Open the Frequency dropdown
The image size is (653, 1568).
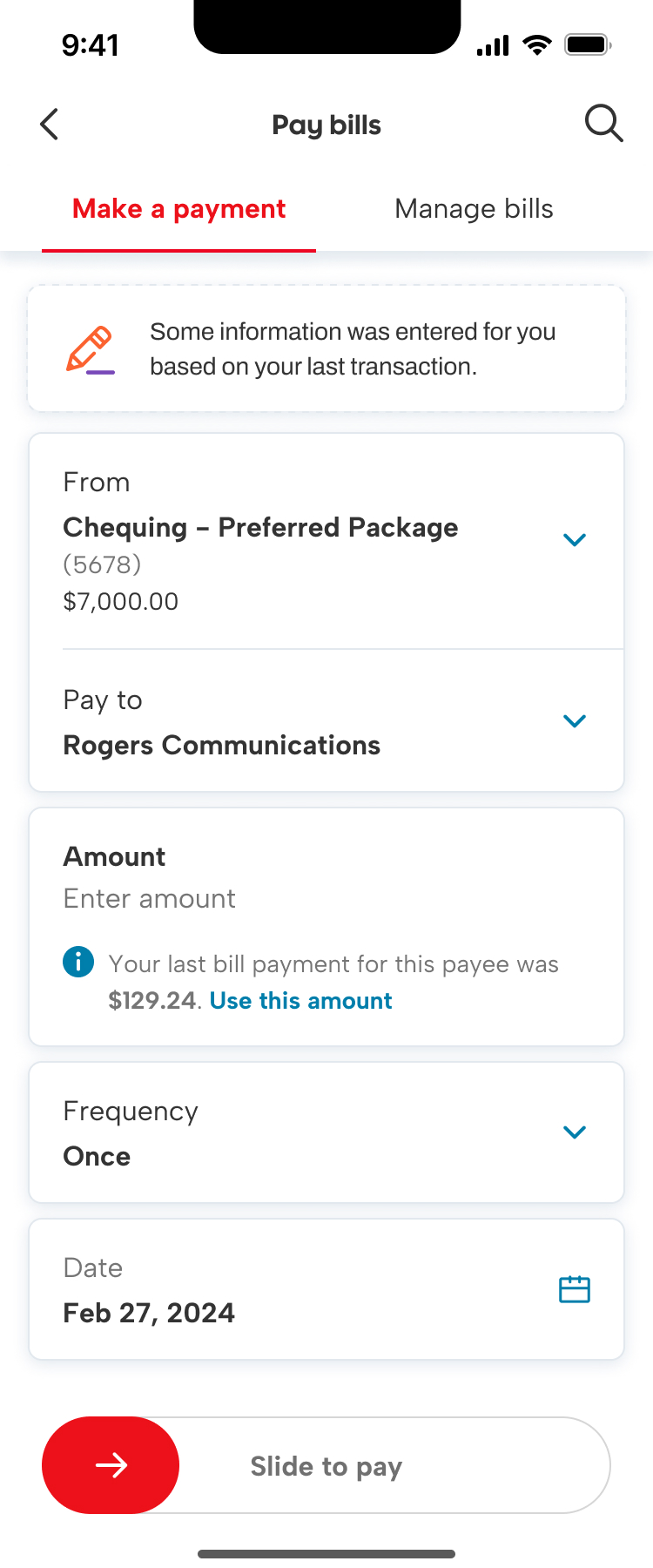point(575,1132)
